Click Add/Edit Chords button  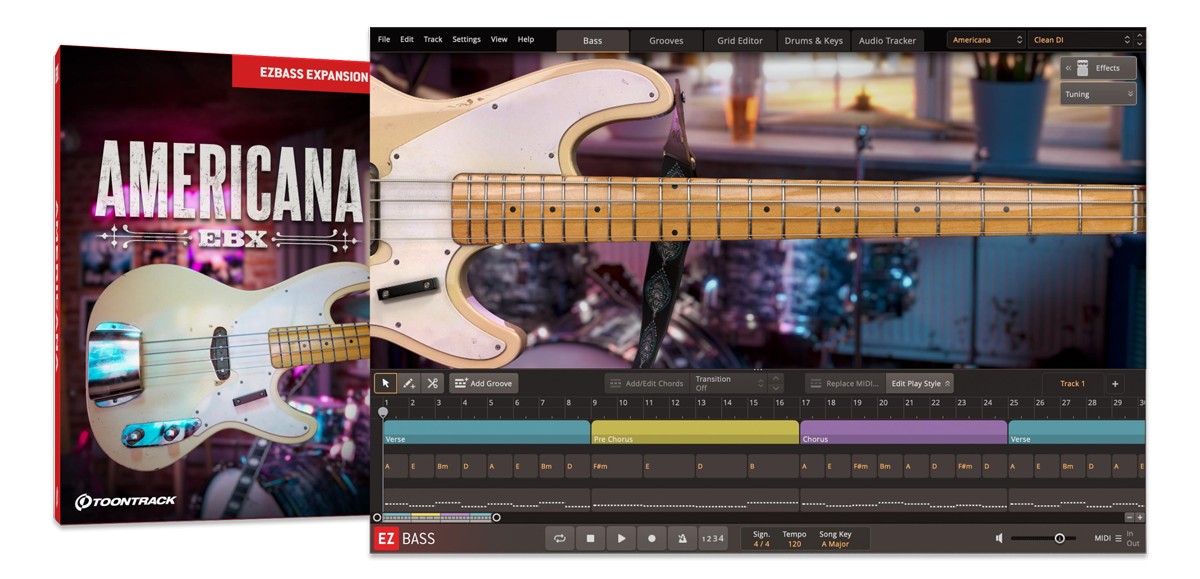[646, 383]
